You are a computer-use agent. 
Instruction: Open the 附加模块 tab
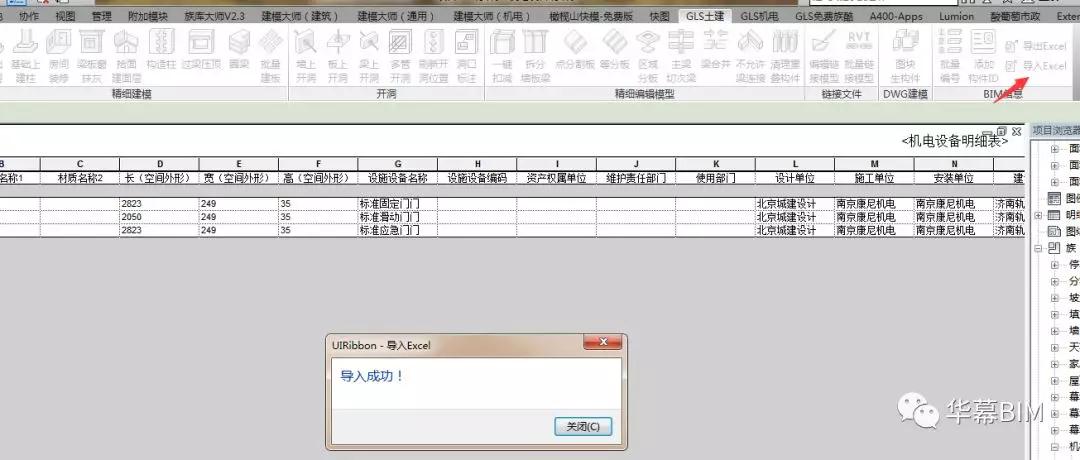point(147,16)
